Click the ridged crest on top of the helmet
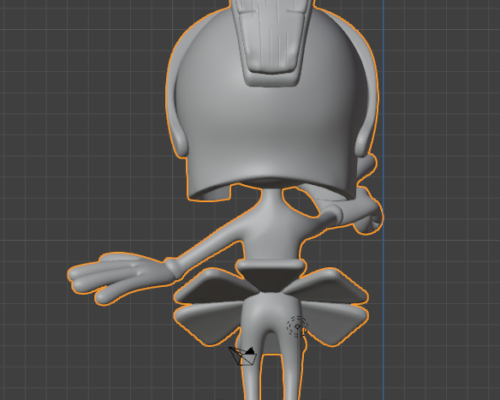500x400 pixels. [x=271, y=42]
